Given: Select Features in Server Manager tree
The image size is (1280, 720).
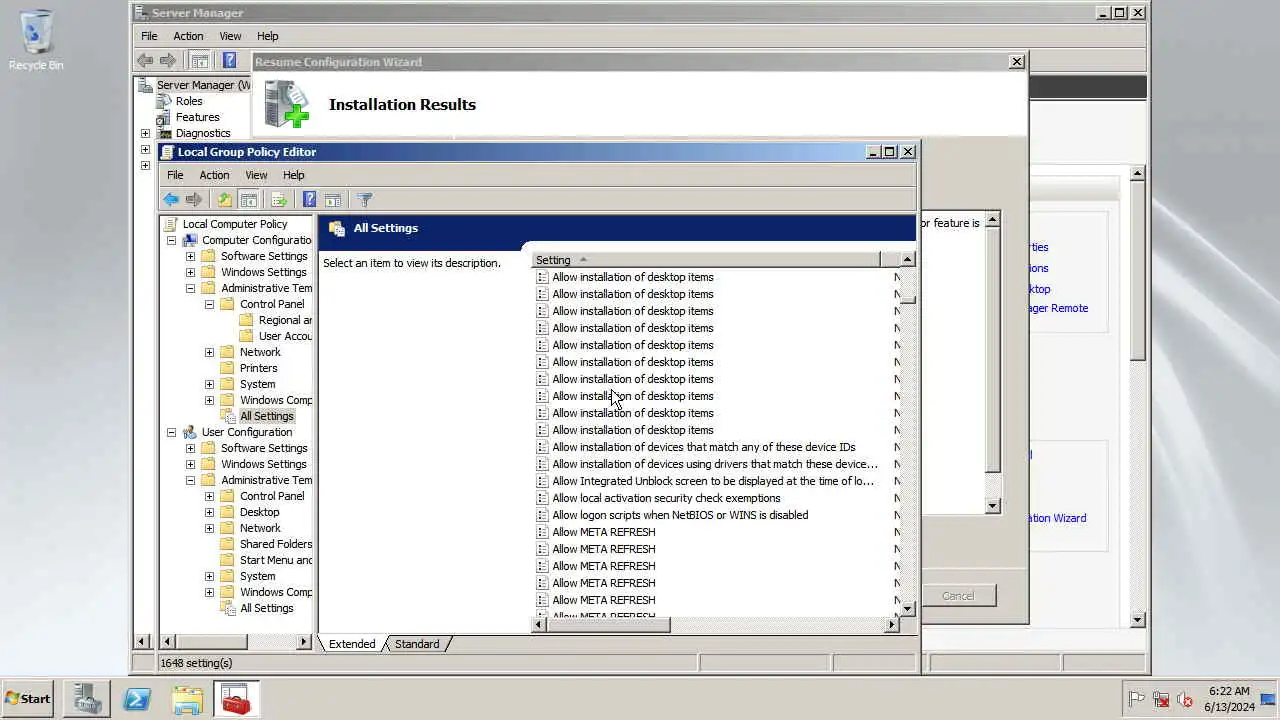Looking at the screenshot, I should tap(197, 117).
